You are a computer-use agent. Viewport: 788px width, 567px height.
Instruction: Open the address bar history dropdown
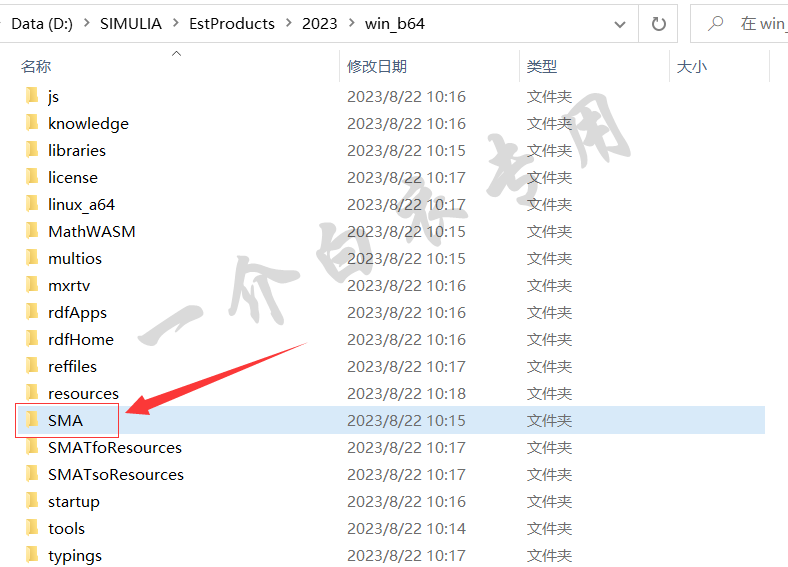coord(620,24)
